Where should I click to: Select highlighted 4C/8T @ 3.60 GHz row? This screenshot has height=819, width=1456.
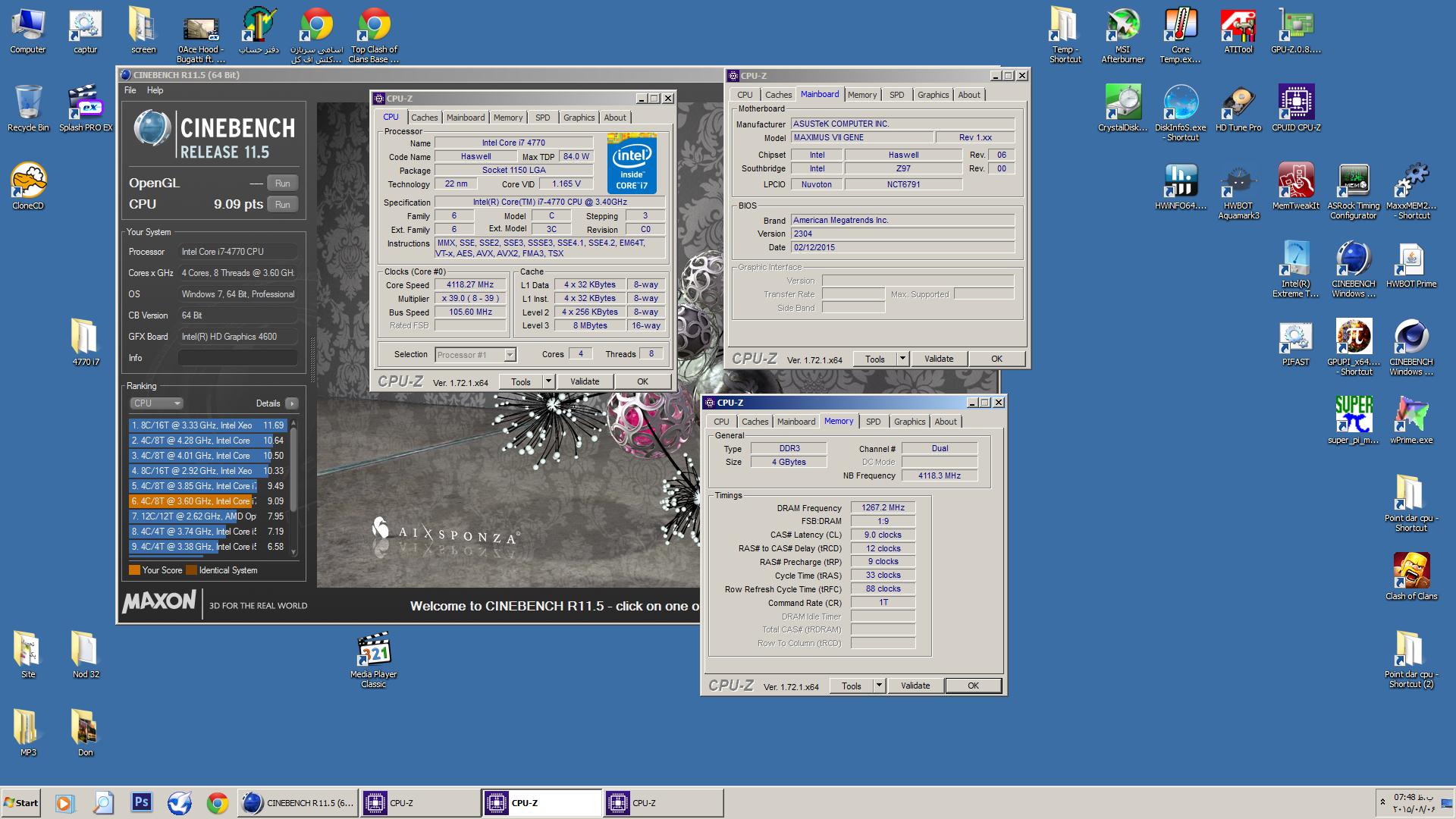(208, 501)
